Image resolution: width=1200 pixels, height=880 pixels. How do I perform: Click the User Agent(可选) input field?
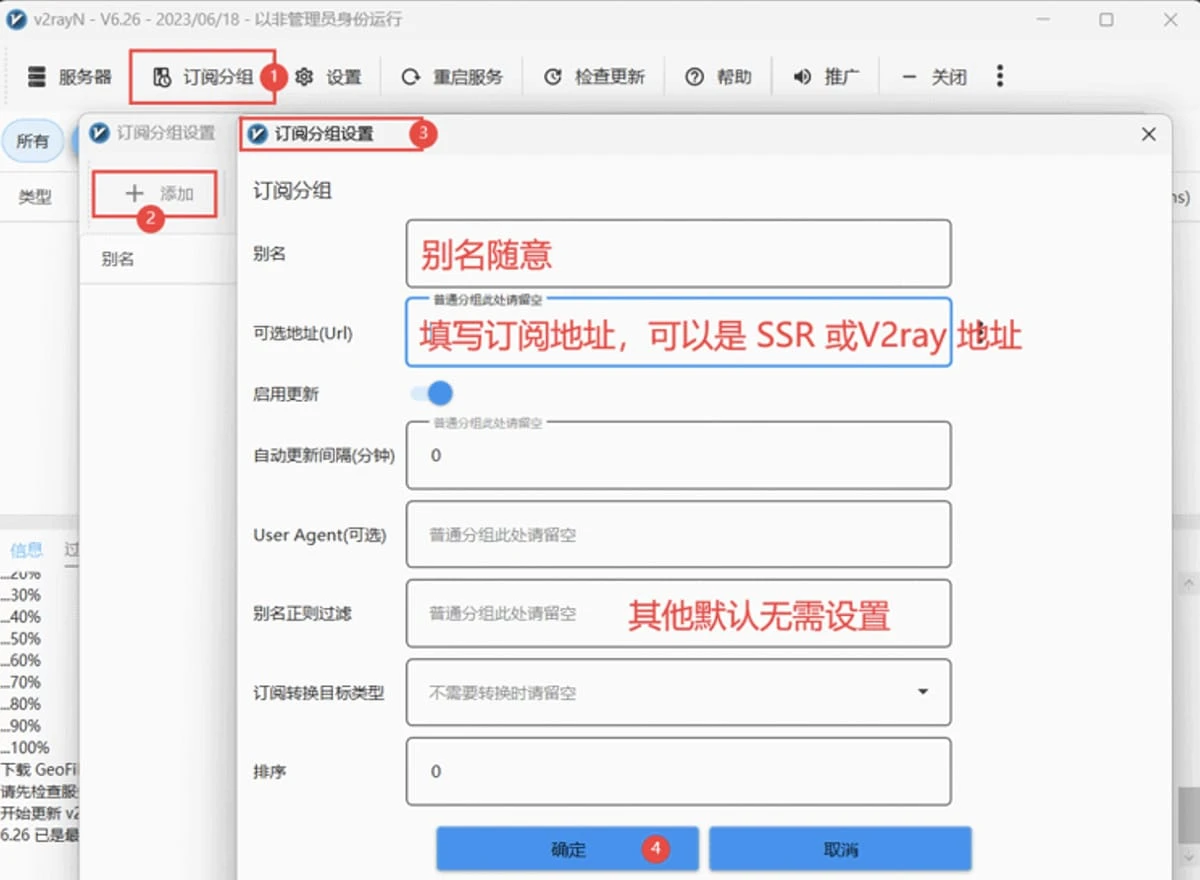click(678, 534)
